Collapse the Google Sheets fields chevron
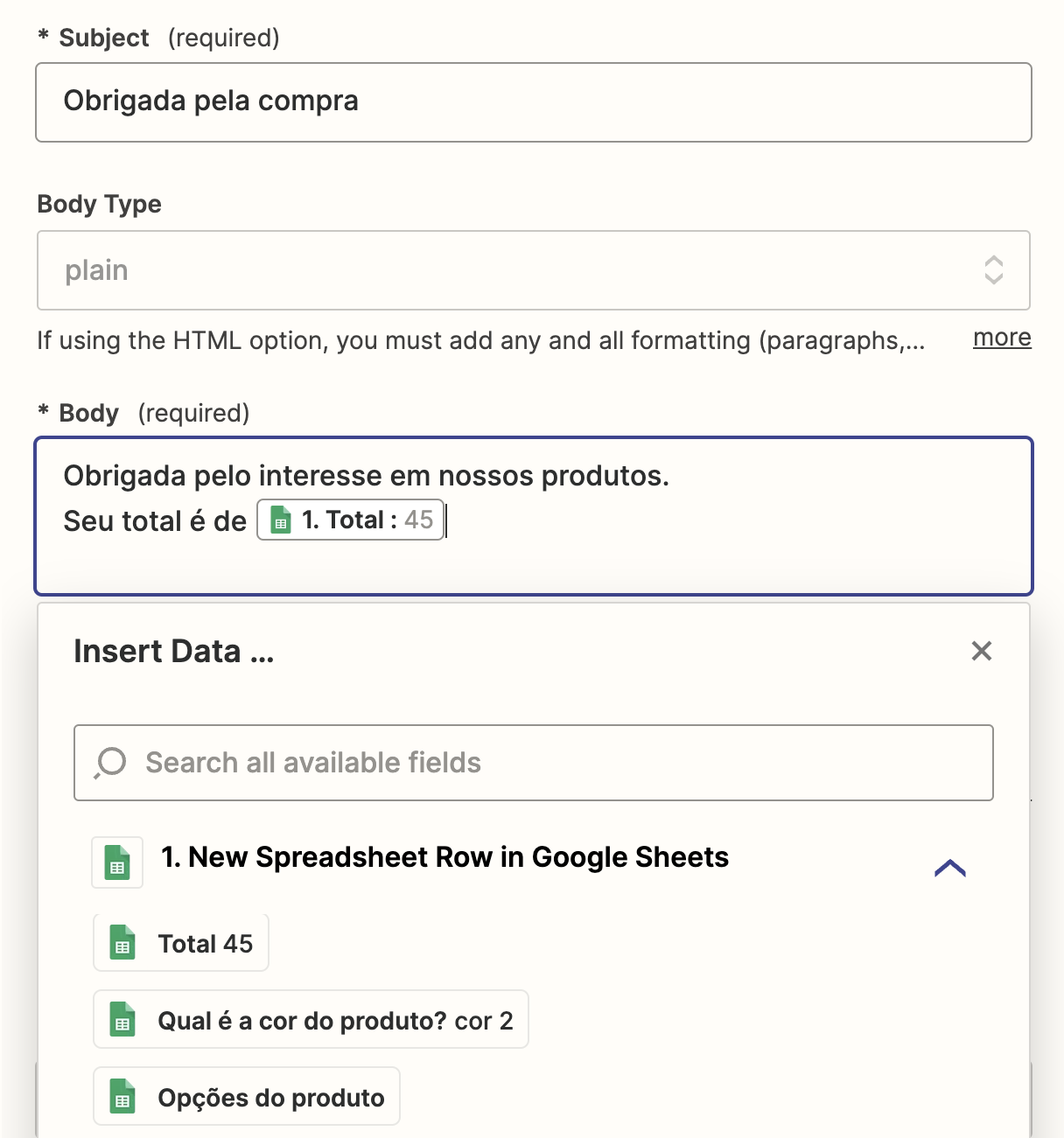1064x1138 pixels. [x=950, y=868]
